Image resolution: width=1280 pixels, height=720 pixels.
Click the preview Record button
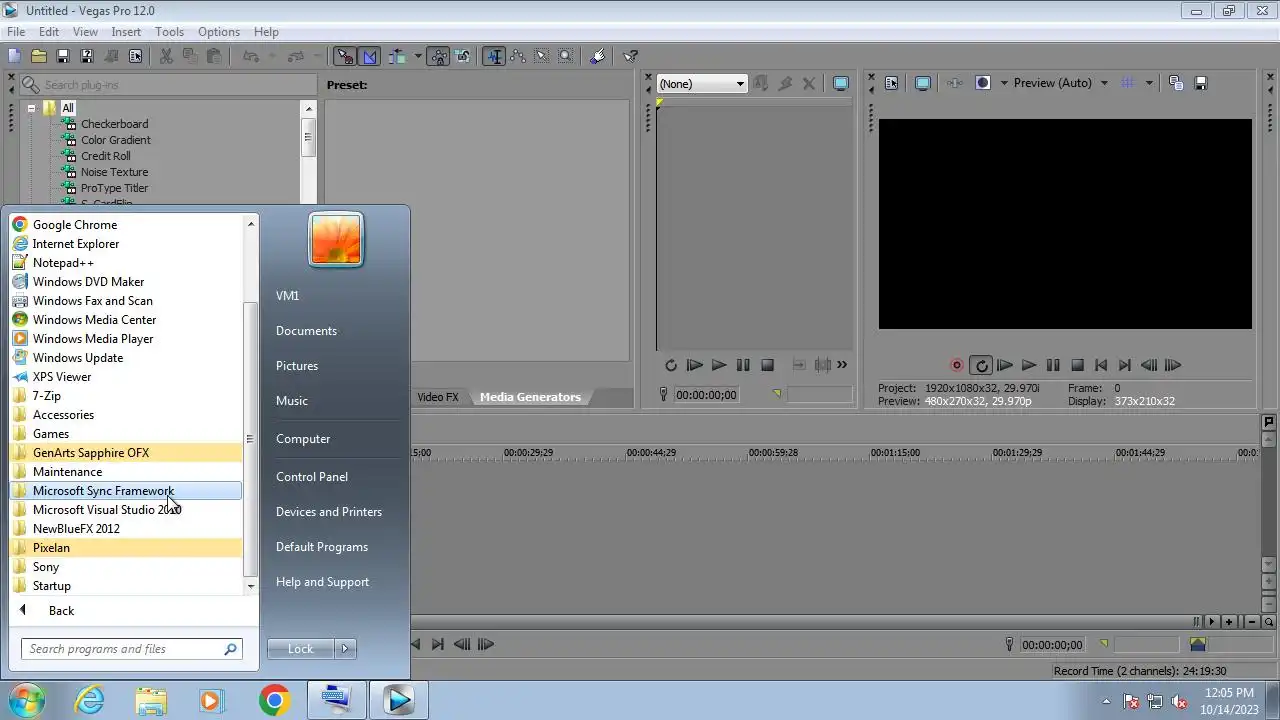pyautogui.click(x=957, y=366)
